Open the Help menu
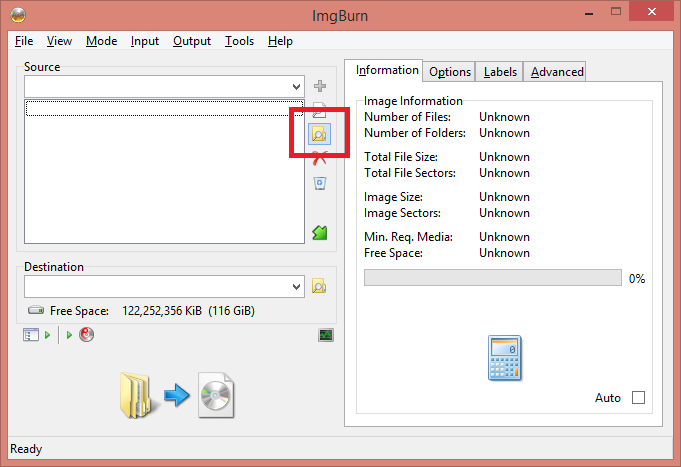The height and width of the screenshot is (467, 681). [280, 41]
